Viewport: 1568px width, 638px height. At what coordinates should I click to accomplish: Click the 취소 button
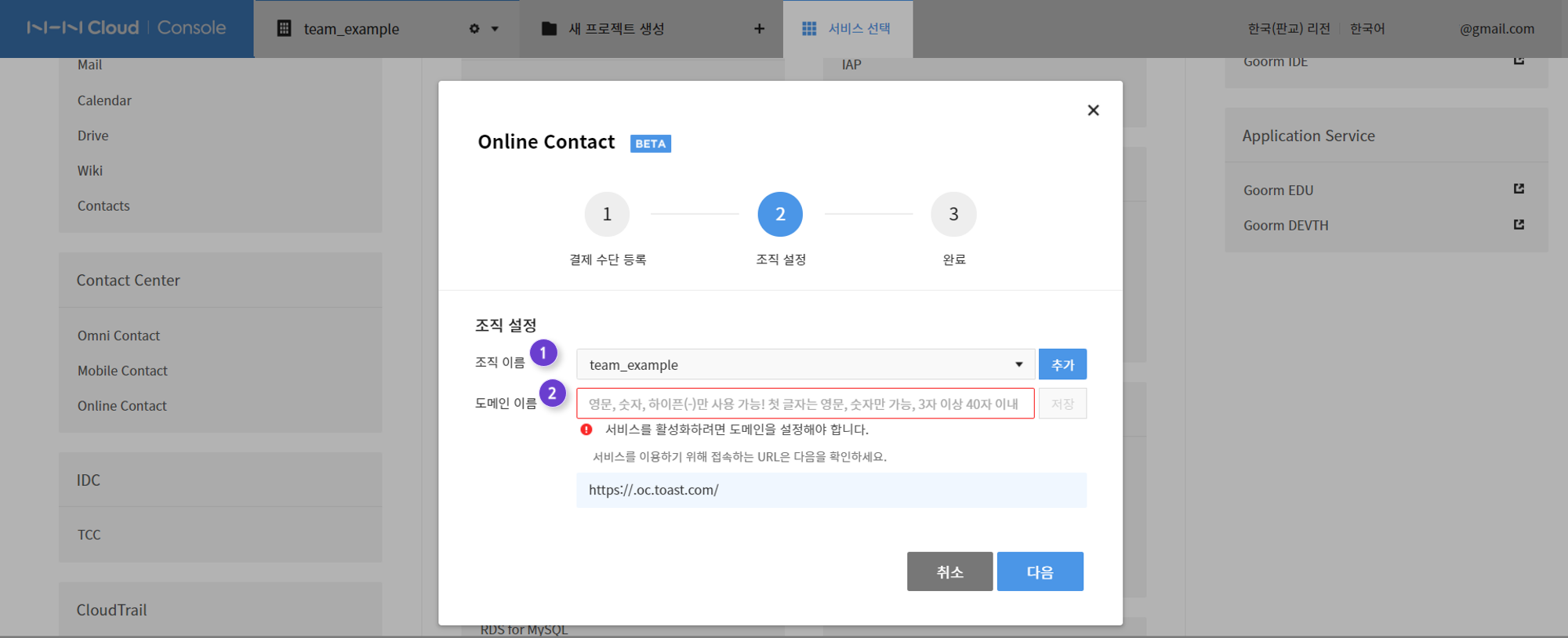click(x=949, y=571)
